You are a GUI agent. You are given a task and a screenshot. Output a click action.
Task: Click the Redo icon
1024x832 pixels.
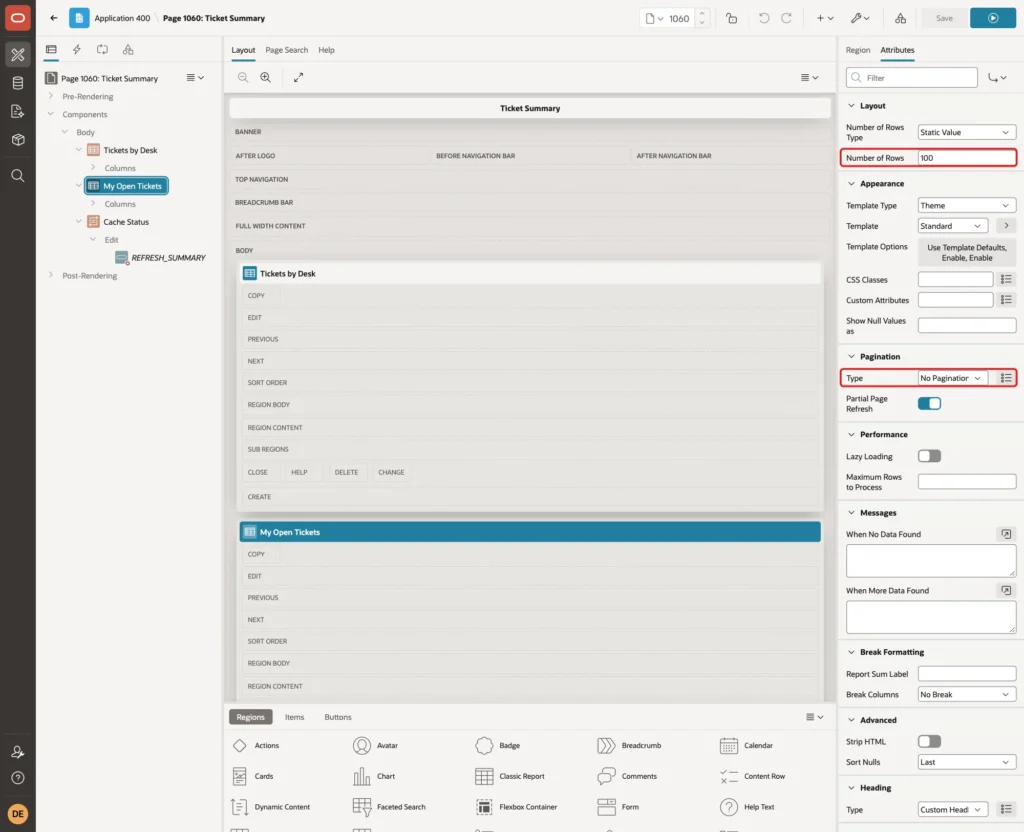click(x=786, y=18)
